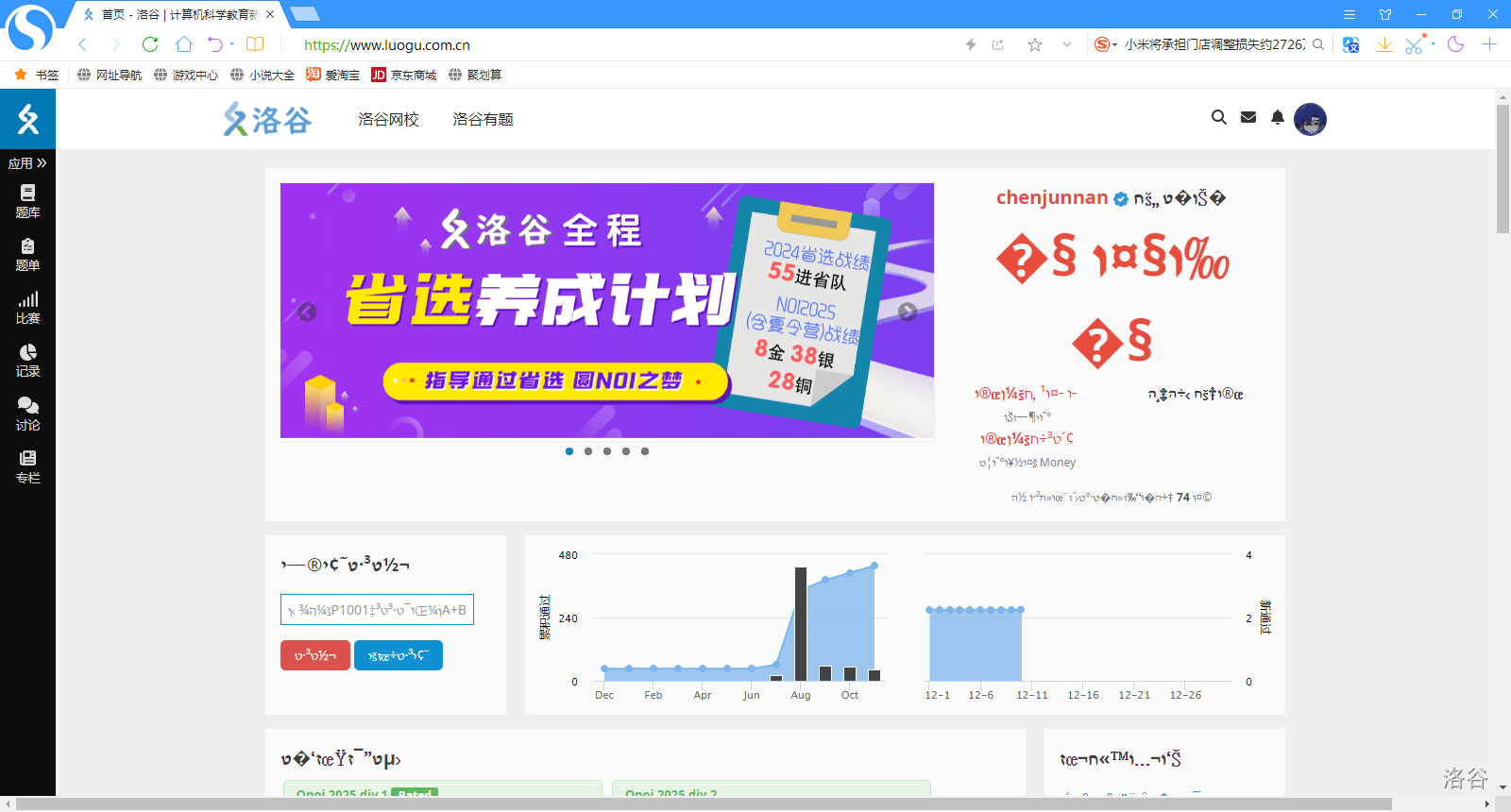Open the 记录 records sidebar icon
Viewport: 1511px width, 812px height.
click(x=27, y=360)
